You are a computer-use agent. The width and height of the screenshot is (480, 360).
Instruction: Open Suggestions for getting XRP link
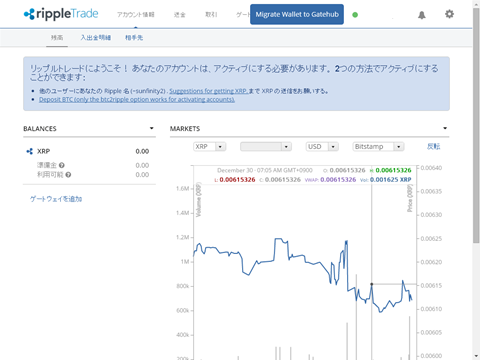coord(209,91)
